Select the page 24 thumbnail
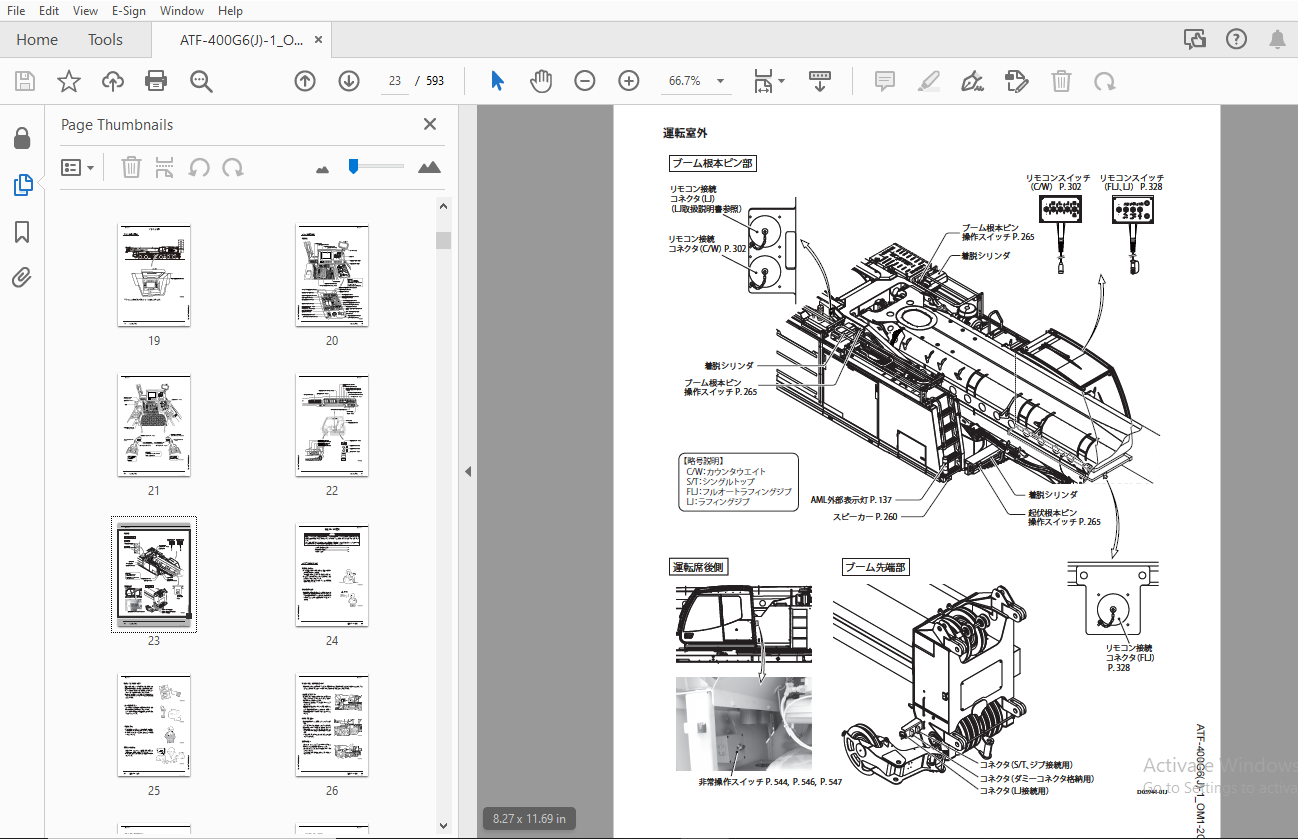 point(332,575)
